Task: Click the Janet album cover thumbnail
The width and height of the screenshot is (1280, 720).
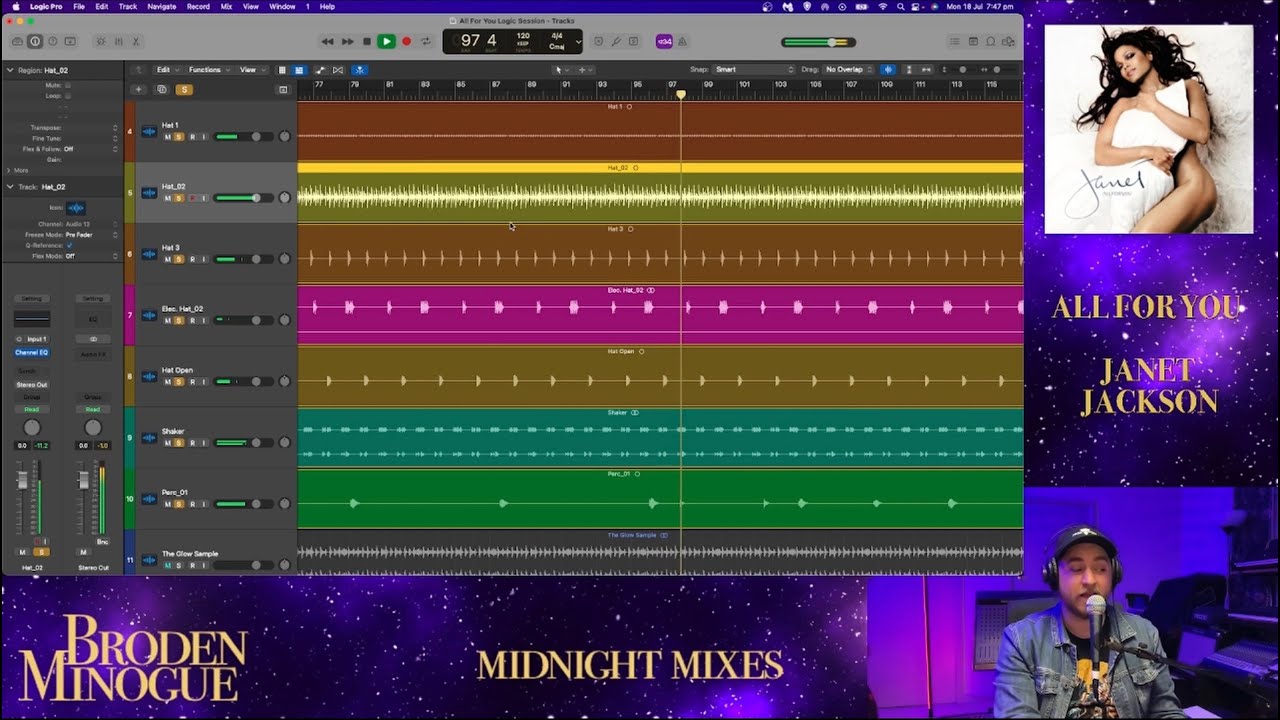Action: (x=1148, y=129)
